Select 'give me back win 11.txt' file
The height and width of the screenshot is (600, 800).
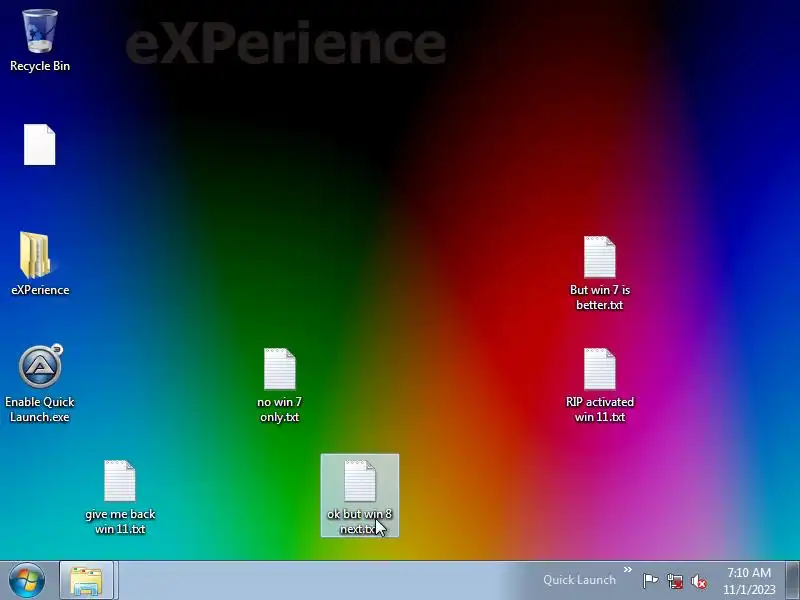(x=120, y=497)
